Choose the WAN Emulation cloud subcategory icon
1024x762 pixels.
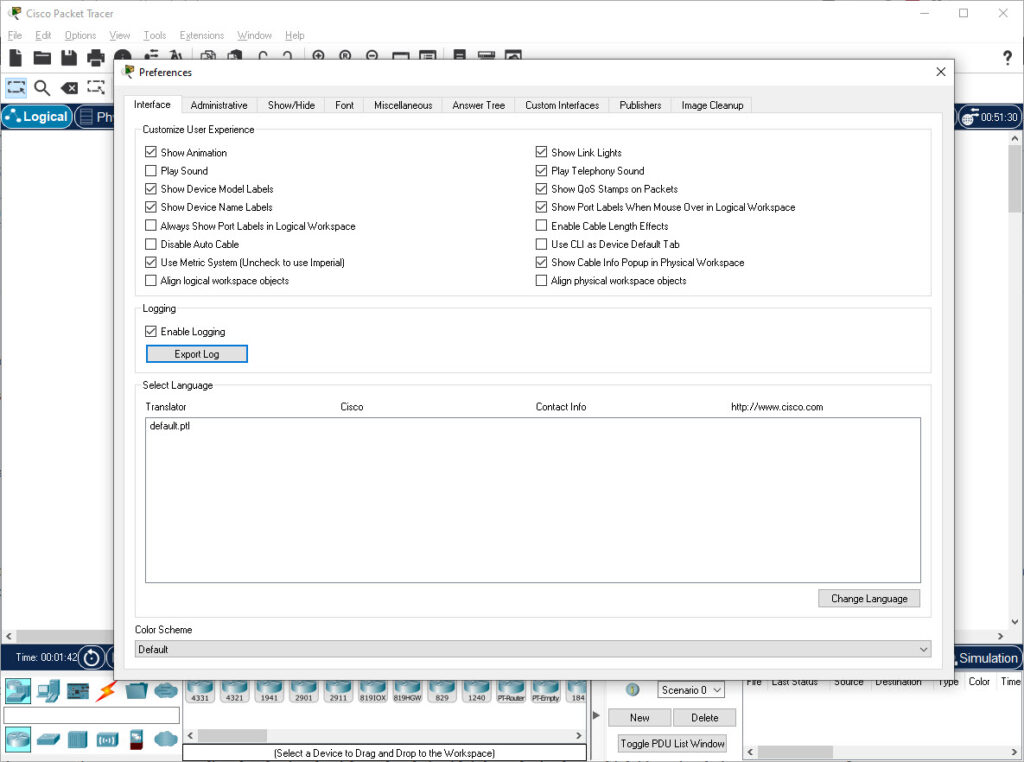(166, 739)
